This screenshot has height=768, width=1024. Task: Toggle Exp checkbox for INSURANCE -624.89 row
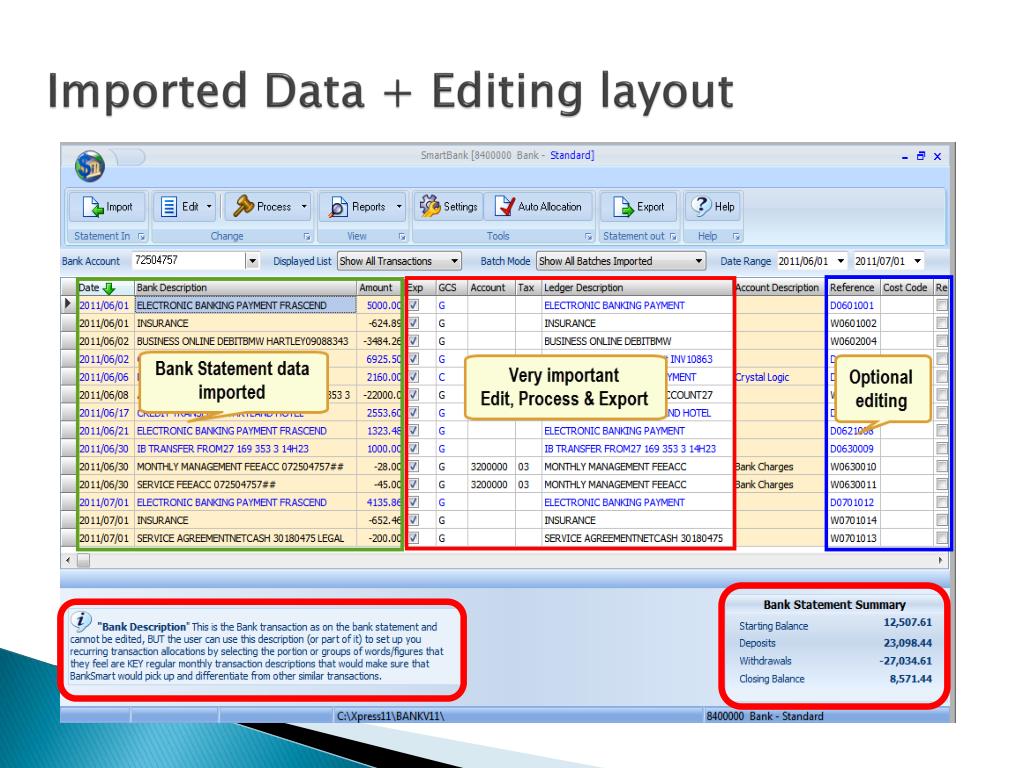point(413,323)
